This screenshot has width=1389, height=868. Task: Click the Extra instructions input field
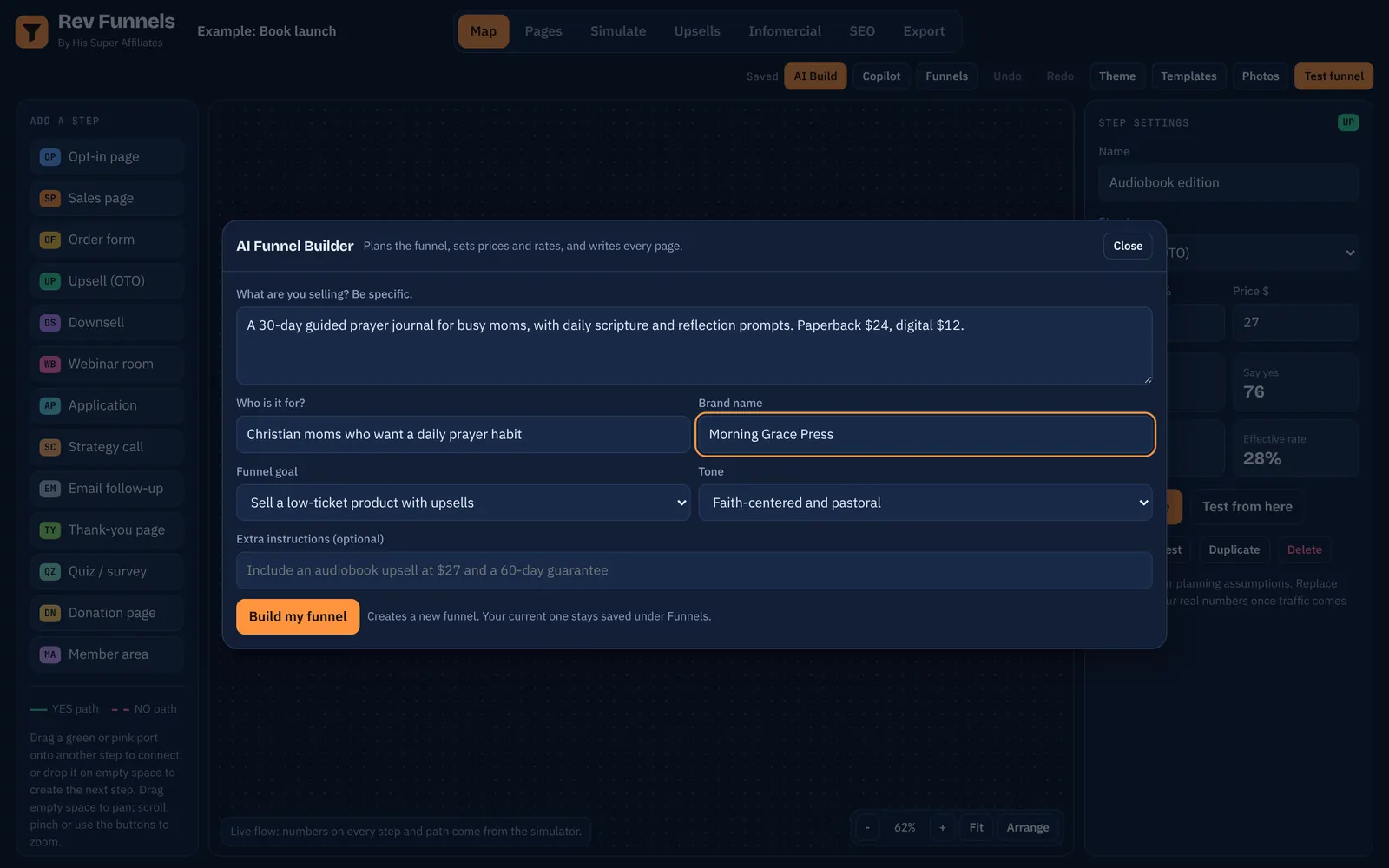click(x=694, y=570)
